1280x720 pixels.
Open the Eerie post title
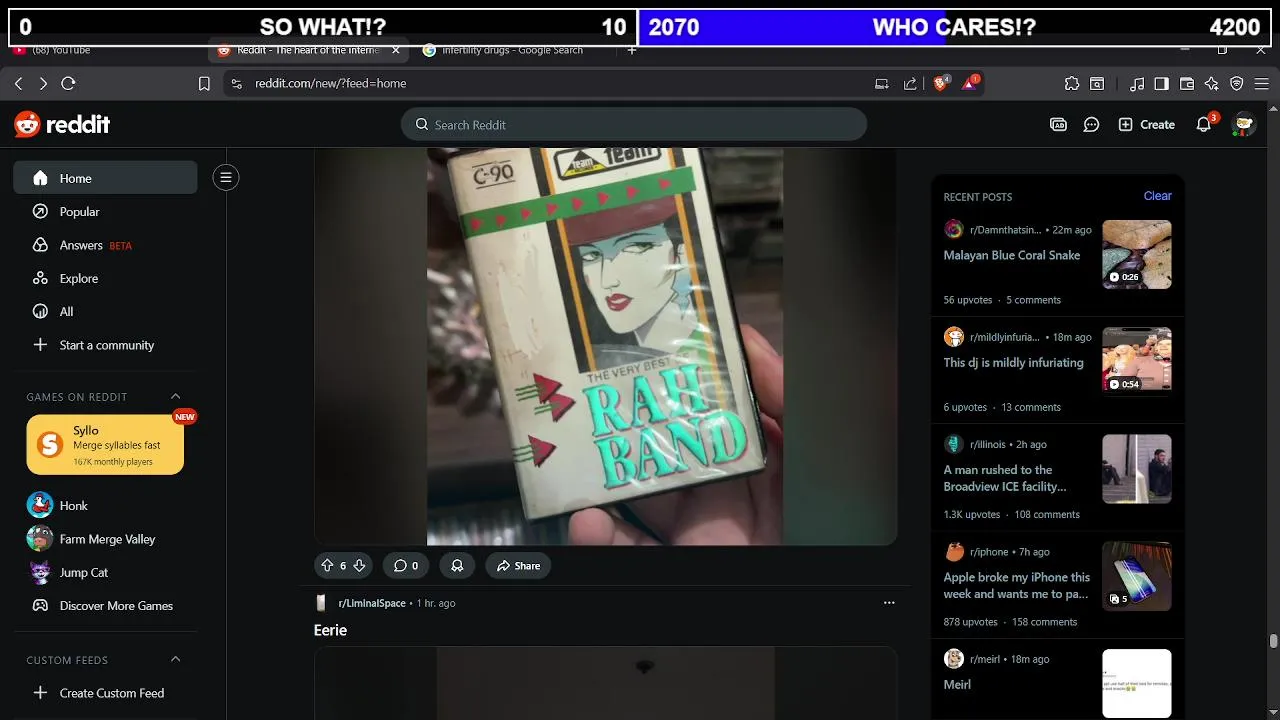[330, 630]
